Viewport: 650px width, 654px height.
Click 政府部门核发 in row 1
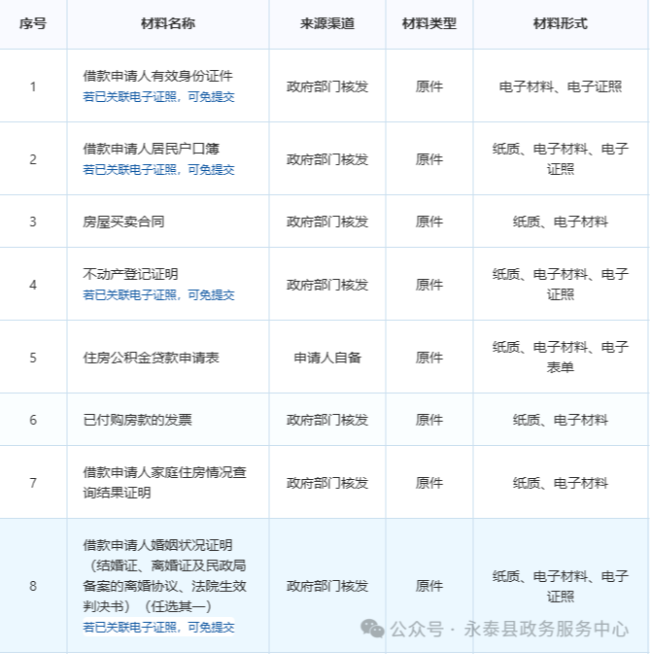point(327,86)
